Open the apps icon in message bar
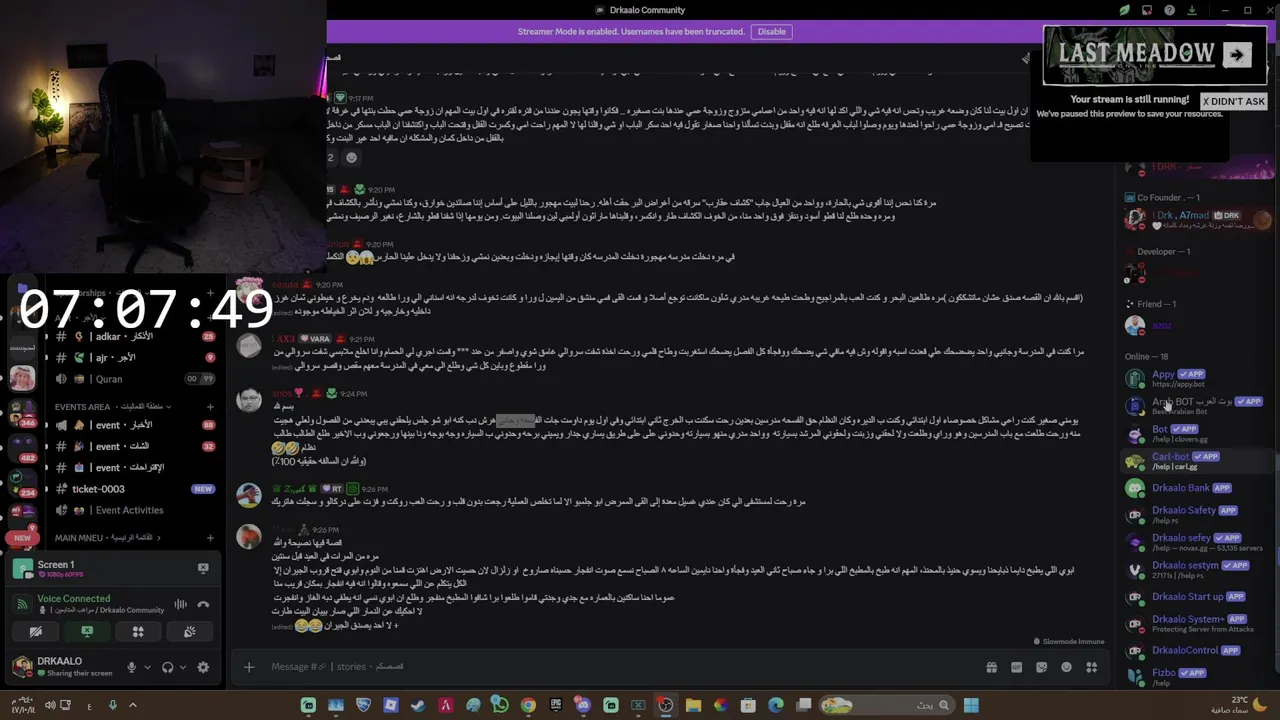 coord(1091,667)
